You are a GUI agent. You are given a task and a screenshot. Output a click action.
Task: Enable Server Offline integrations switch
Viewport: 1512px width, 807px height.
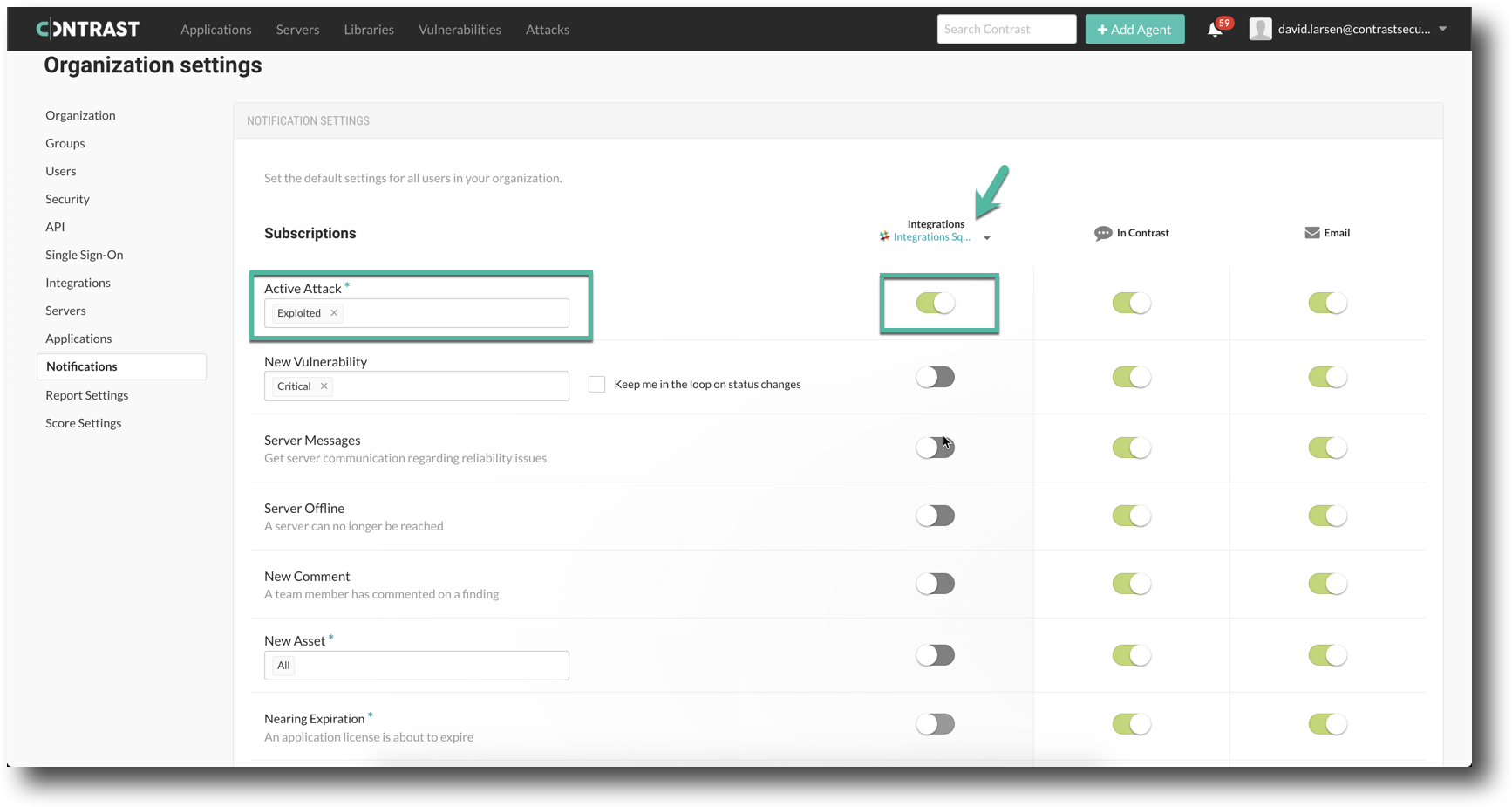coord(936,516)
